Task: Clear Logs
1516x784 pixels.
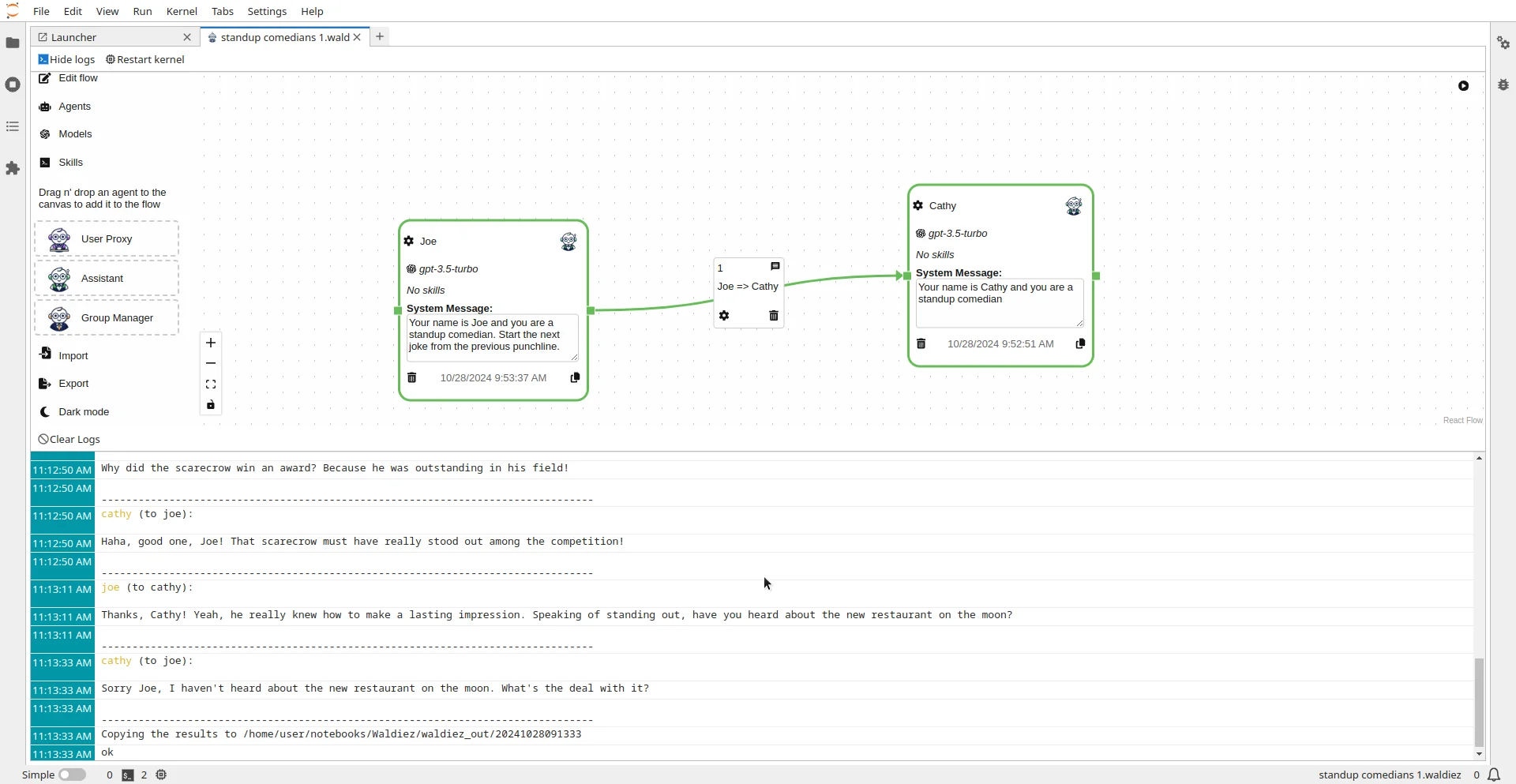Action: coord(69,439)
